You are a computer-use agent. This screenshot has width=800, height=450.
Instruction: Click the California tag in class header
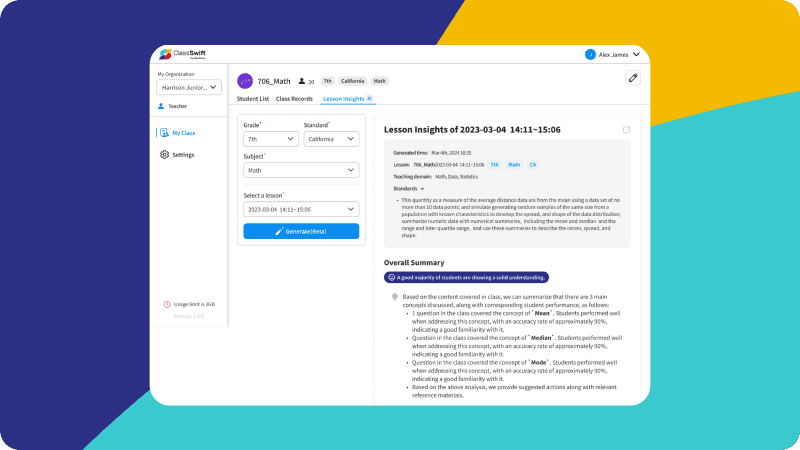click(353, 81)
